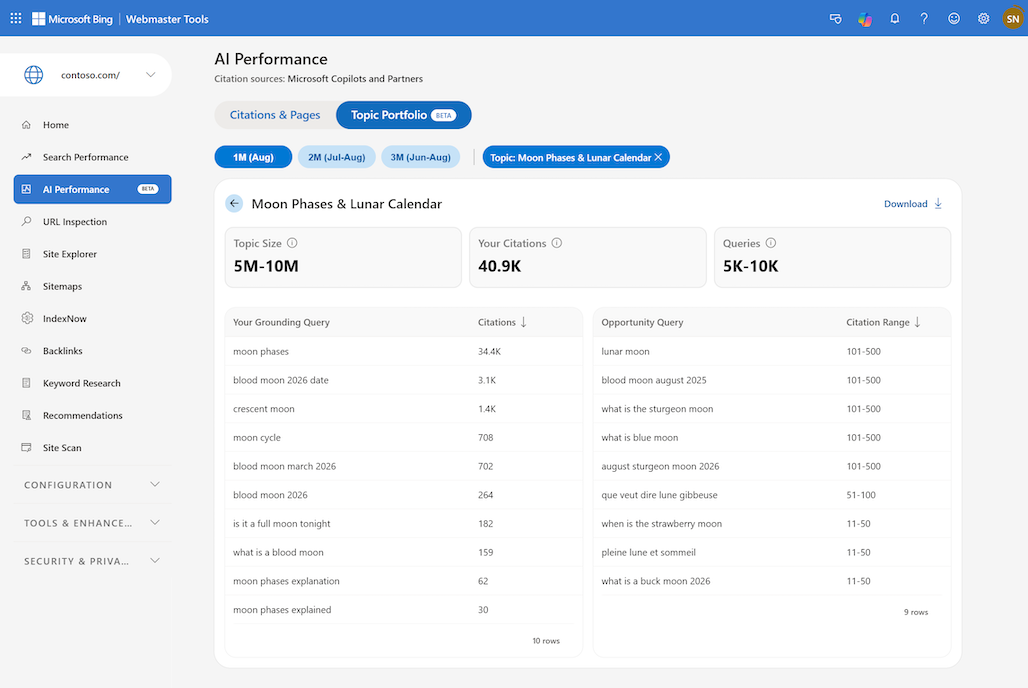
Task: Remove the Moon Phases topic filter
Action: pos(658,157)
